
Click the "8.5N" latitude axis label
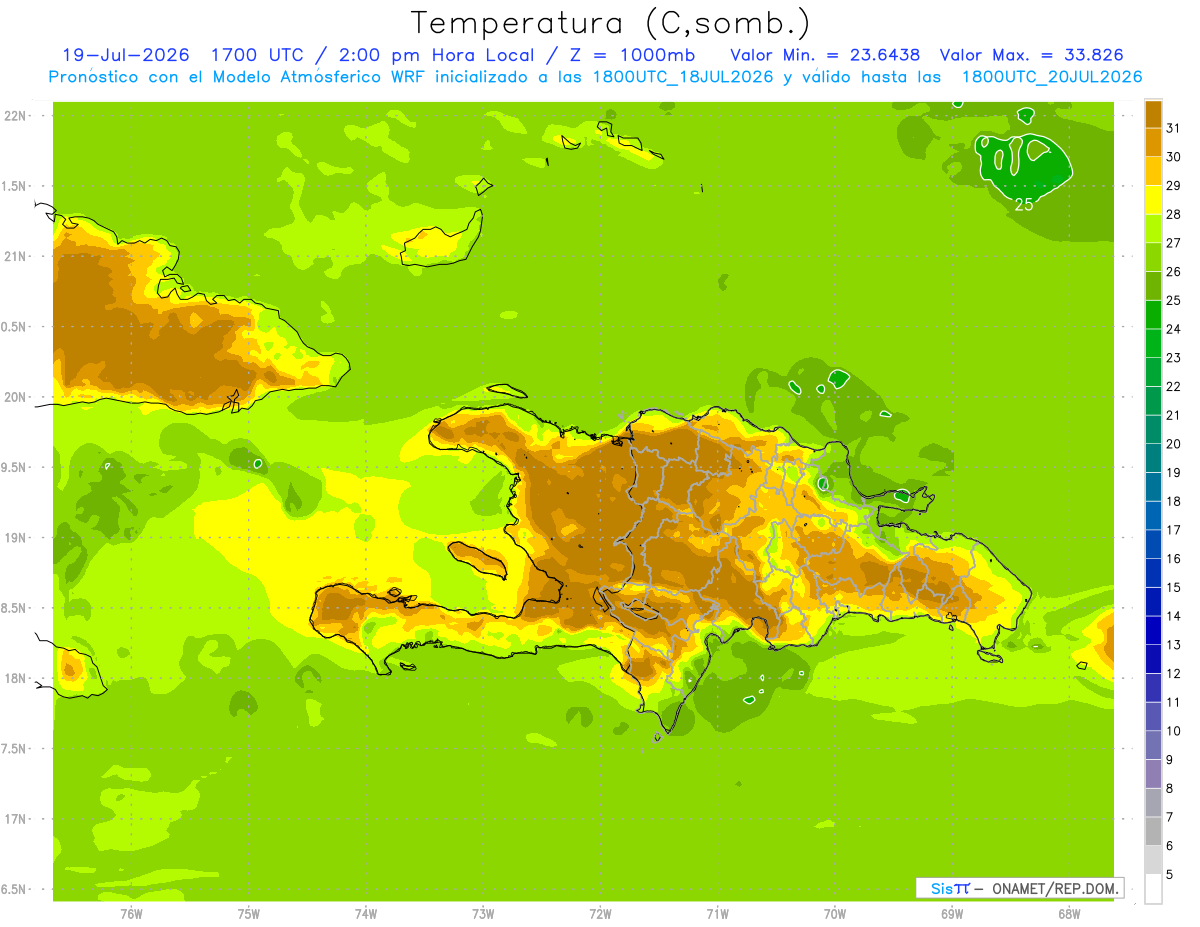tap(15, 608)
